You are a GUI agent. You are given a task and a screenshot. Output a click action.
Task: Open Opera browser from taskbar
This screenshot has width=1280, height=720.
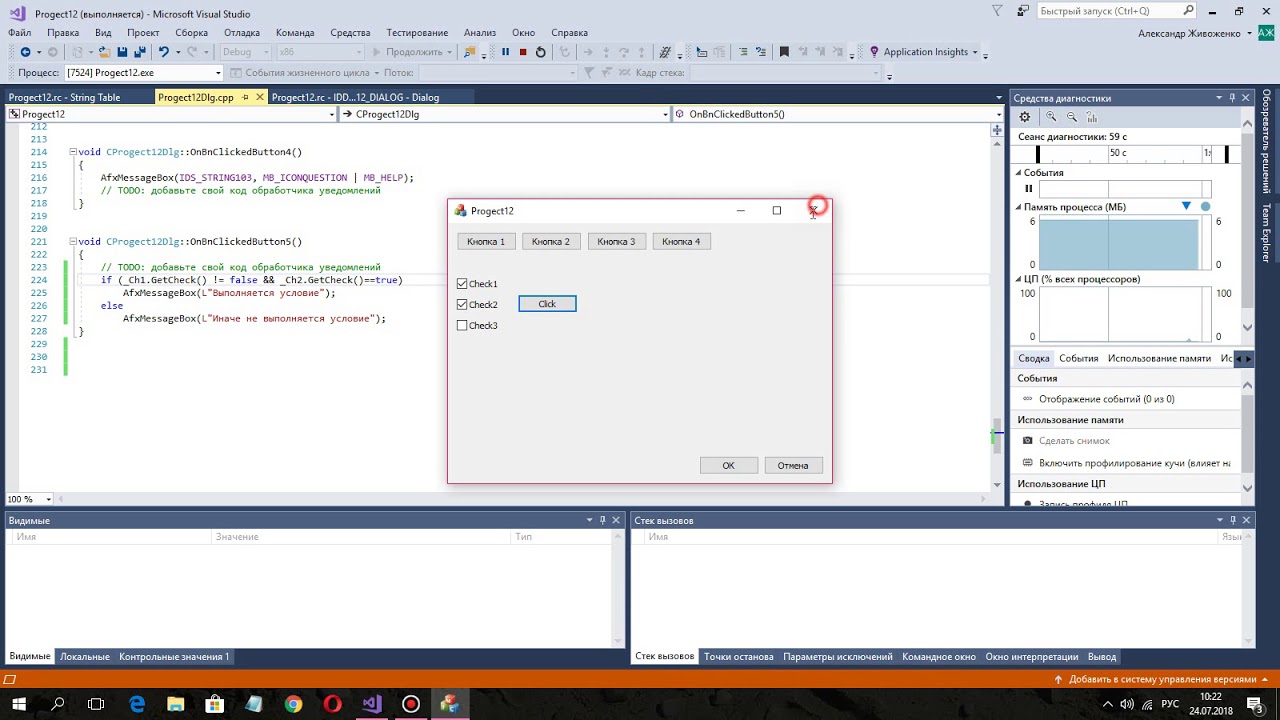333,704
